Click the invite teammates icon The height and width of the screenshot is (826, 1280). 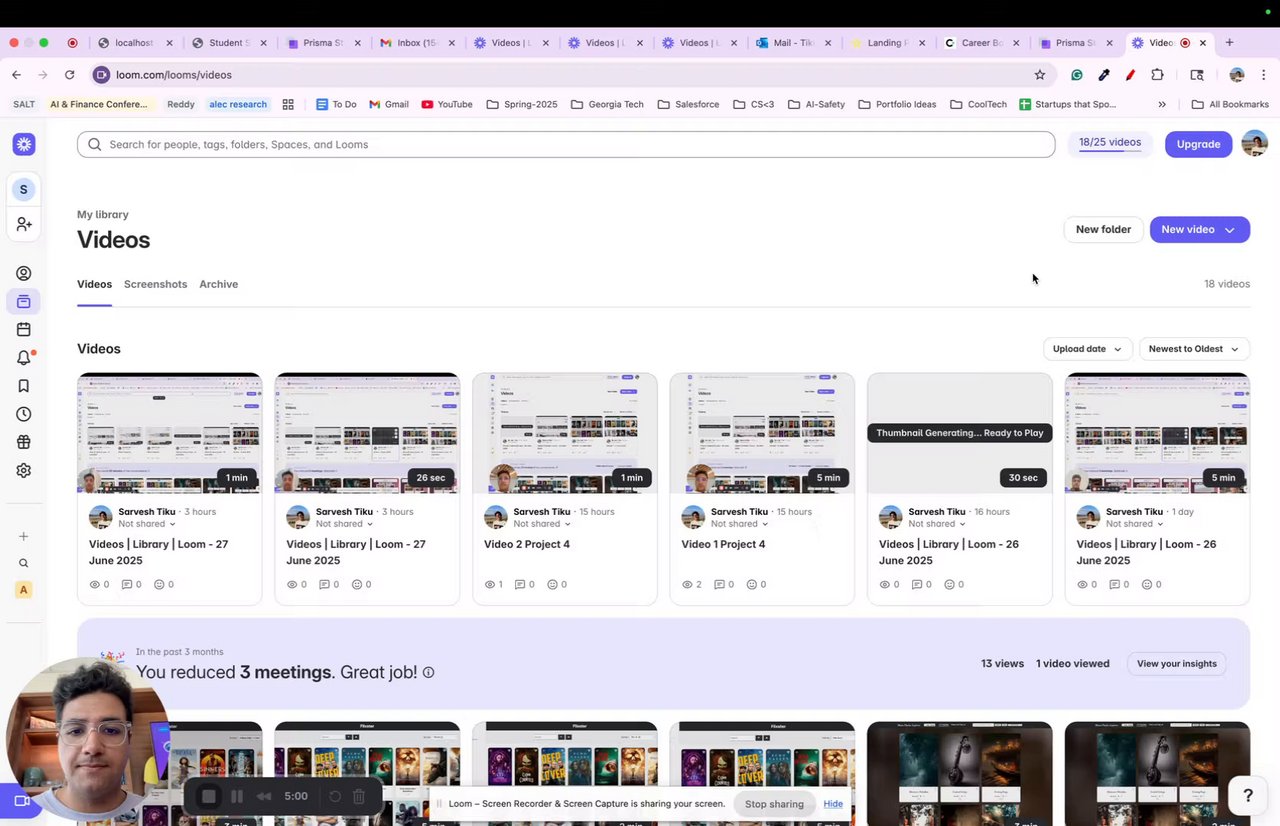click(x=24, y=225)
